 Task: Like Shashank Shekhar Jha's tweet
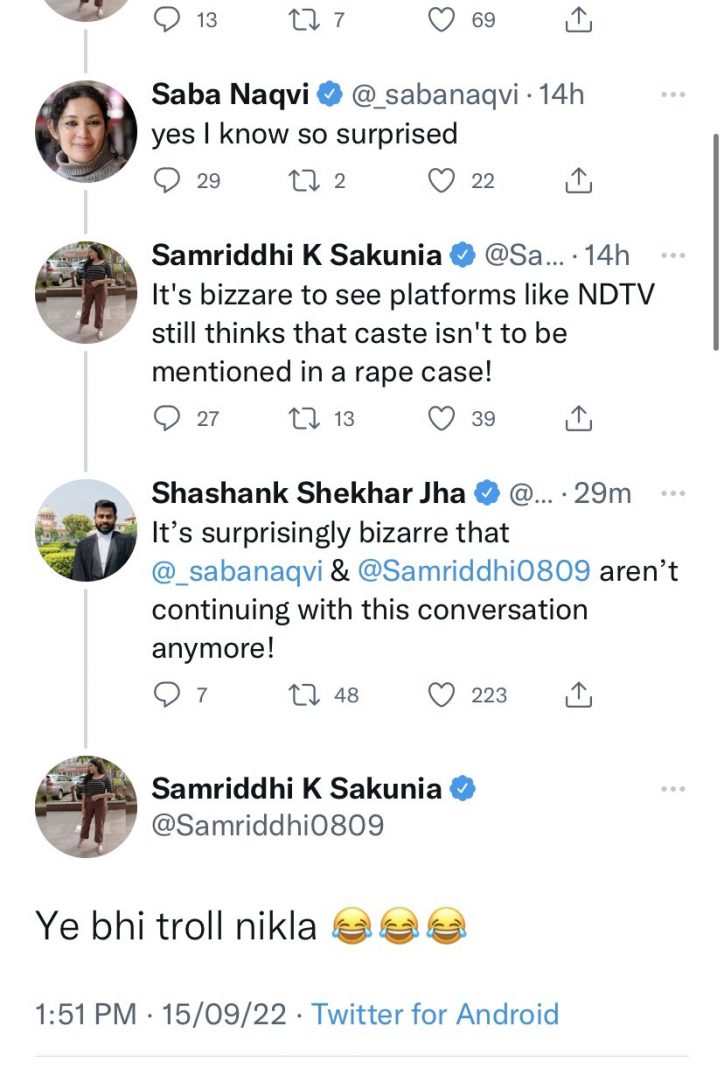[441, 694]
